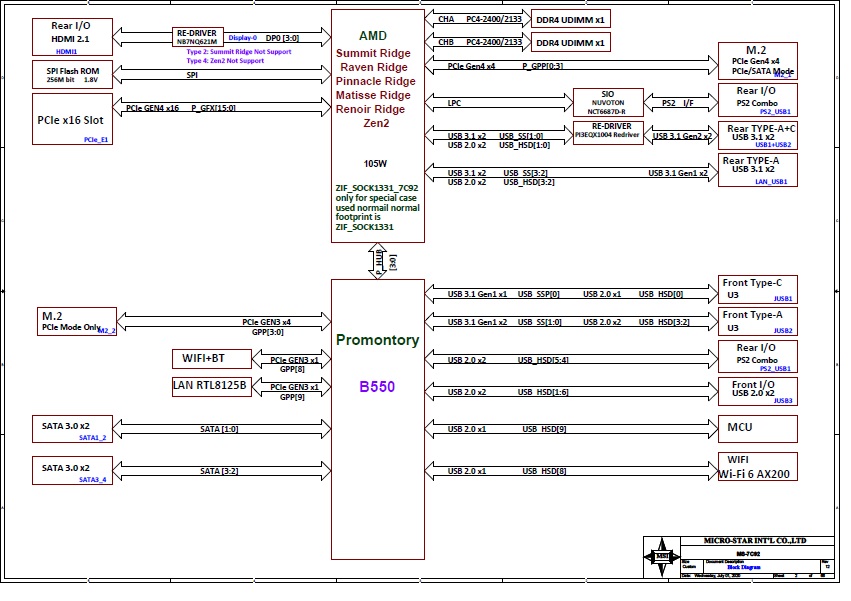The width and height of the screenshot is (851, 601).
Task: Select the SATA 3.0 x2 SATA3_4 block
Action: coord(72,470)
